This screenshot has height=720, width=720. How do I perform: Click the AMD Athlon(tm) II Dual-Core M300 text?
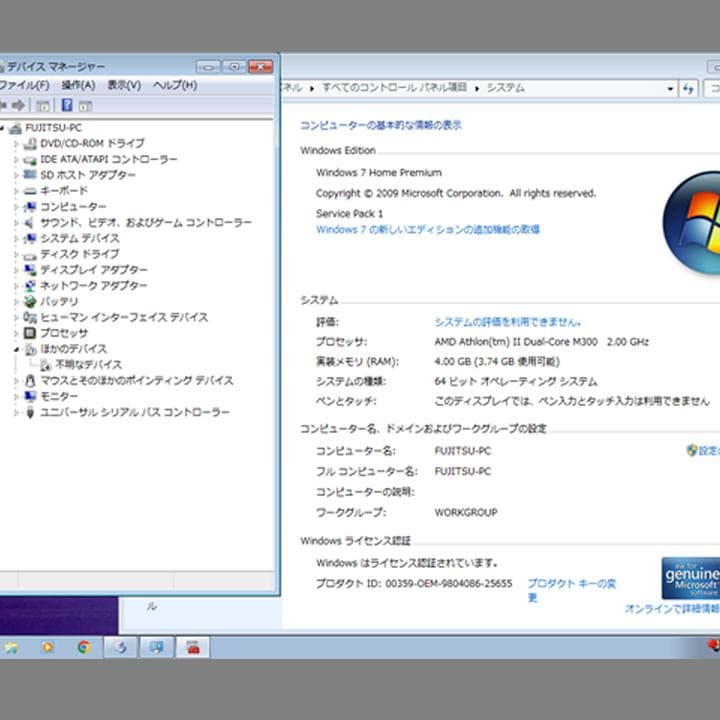(516, 342)
